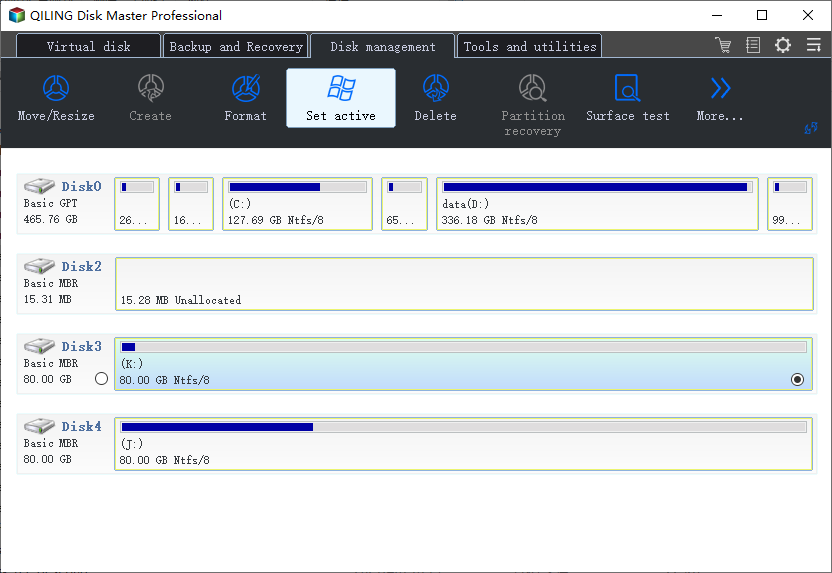Screen dimensions: 832x573
Task: Open settings gear icon
Action: (x=783, y=45)
